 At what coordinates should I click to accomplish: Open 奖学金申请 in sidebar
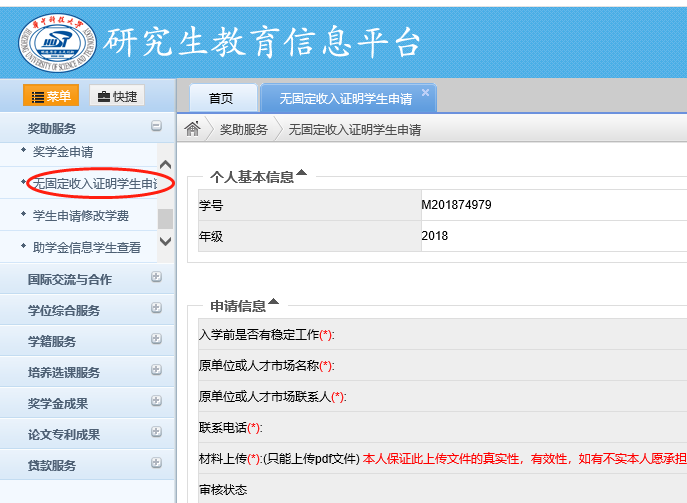pyautogui.click(x=63, y=152)
